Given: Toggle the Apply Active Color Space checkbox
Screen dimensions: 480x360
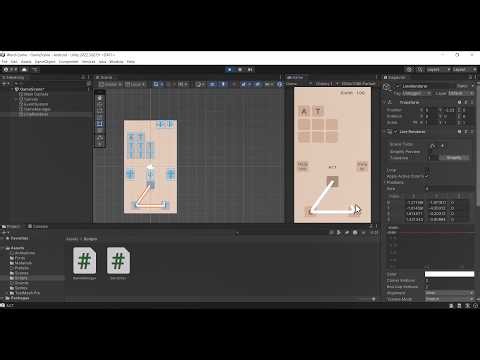Looking at the screenshot, I should (427, 176).
